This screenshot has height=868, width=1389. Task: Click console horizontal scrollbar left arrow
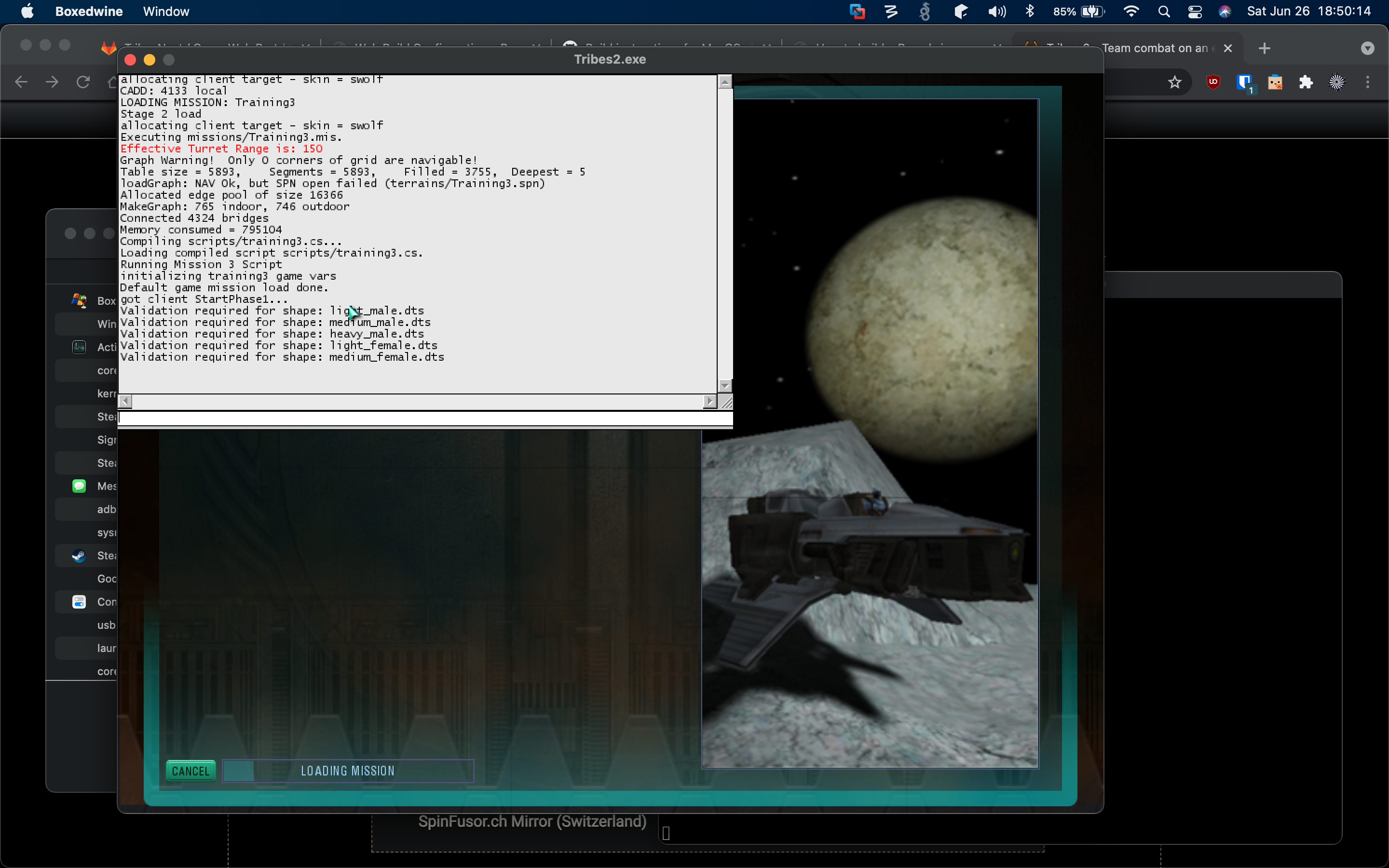coord(125,401)
